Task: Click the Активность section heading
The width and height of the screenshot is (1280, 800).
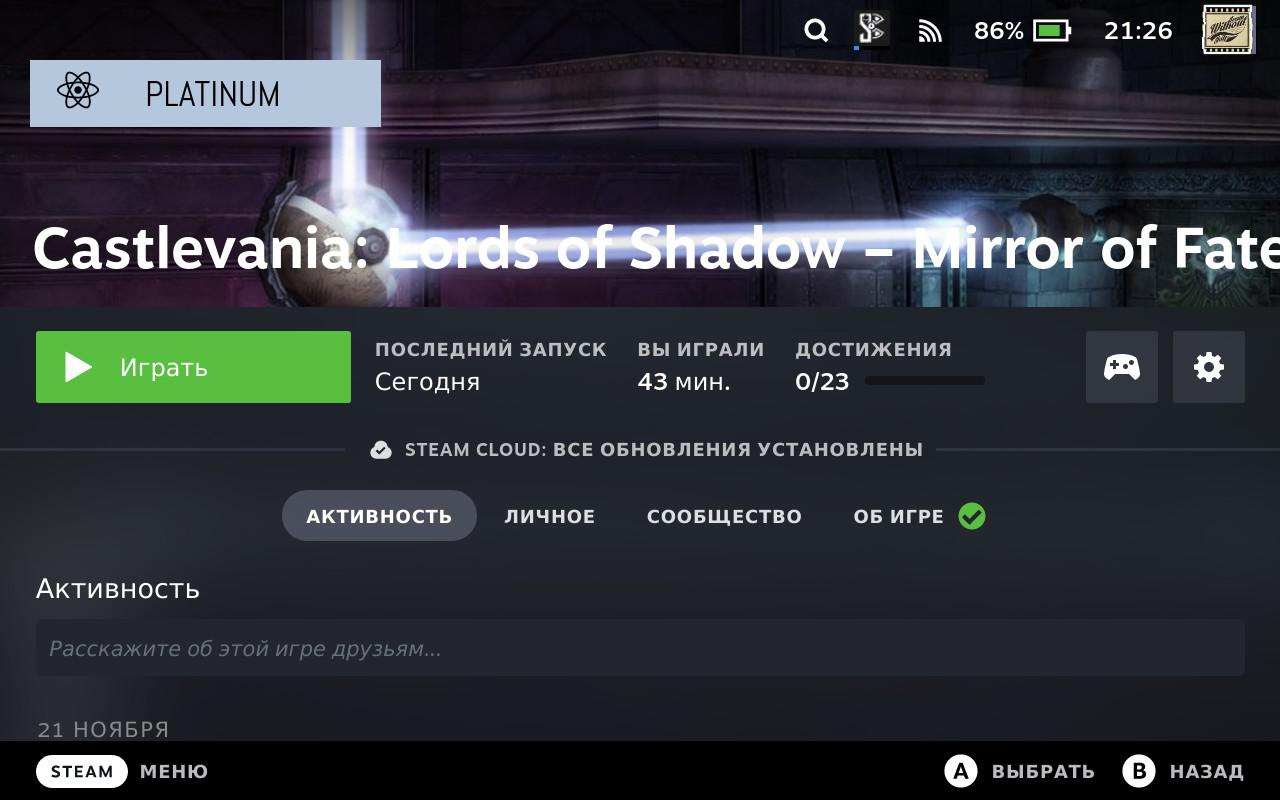Action: point(118,589)
